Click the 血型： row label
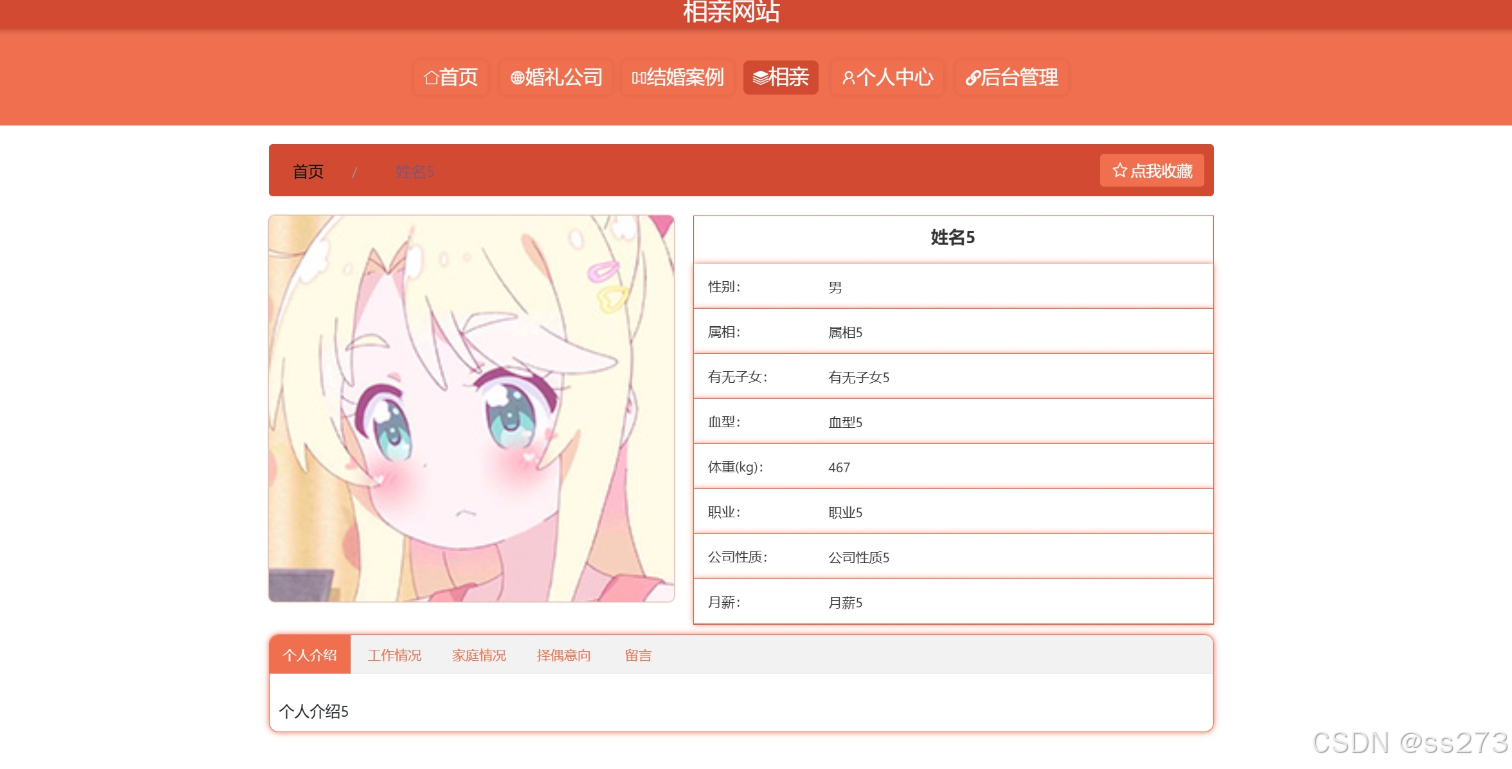 [x=724, y=422]
